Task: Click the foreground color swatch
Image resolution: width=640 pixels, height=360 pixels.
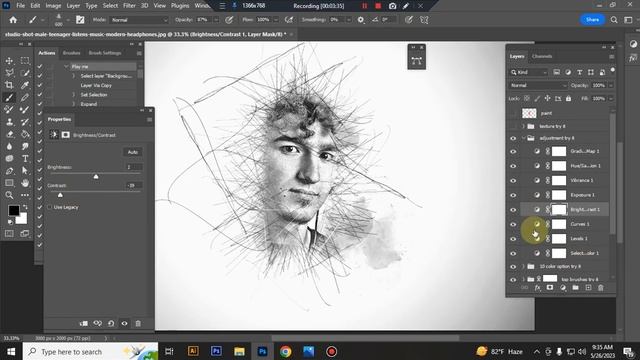Action: pyautogui.click(x=13, y=211)
